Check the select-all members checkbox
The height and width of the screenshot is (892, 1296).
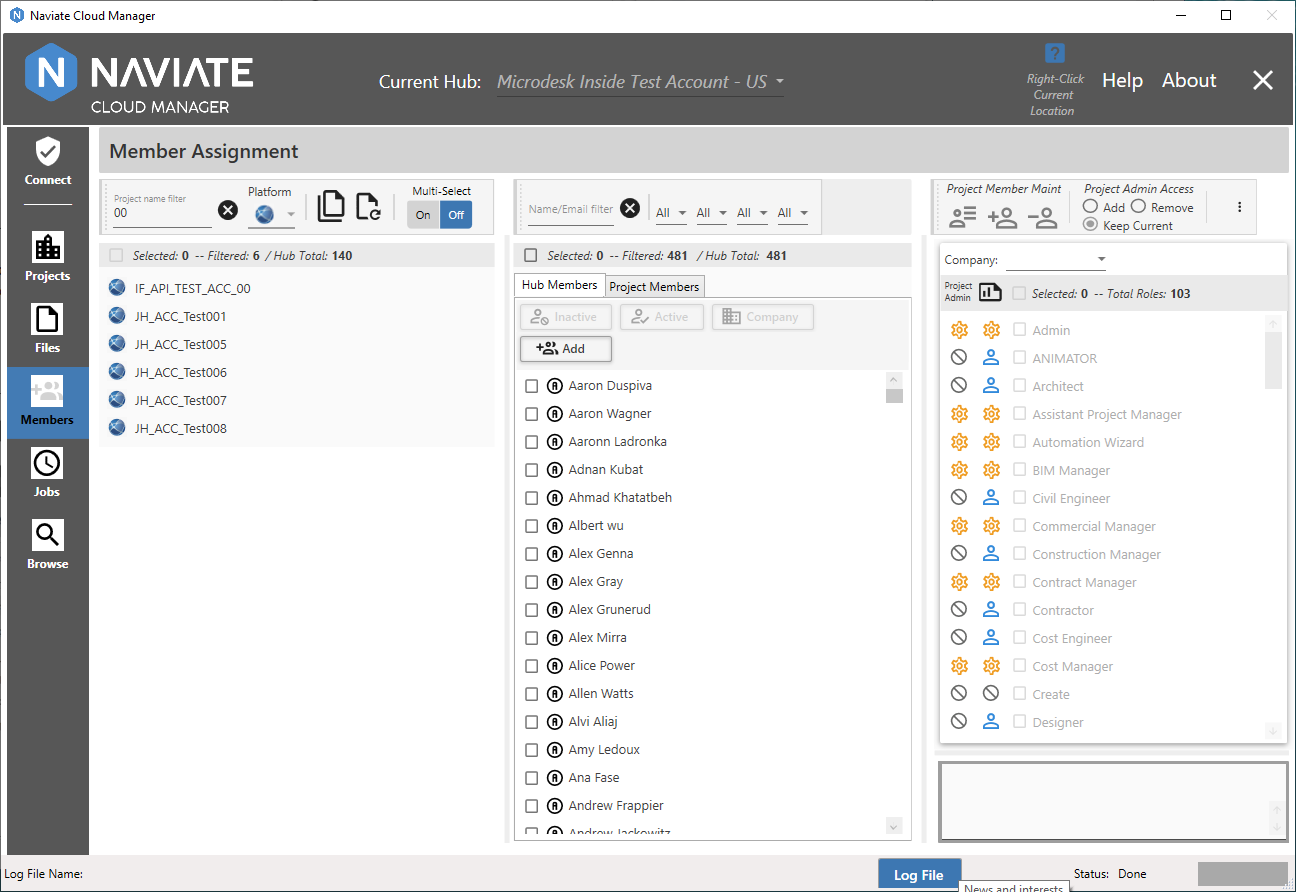(531, 256)
